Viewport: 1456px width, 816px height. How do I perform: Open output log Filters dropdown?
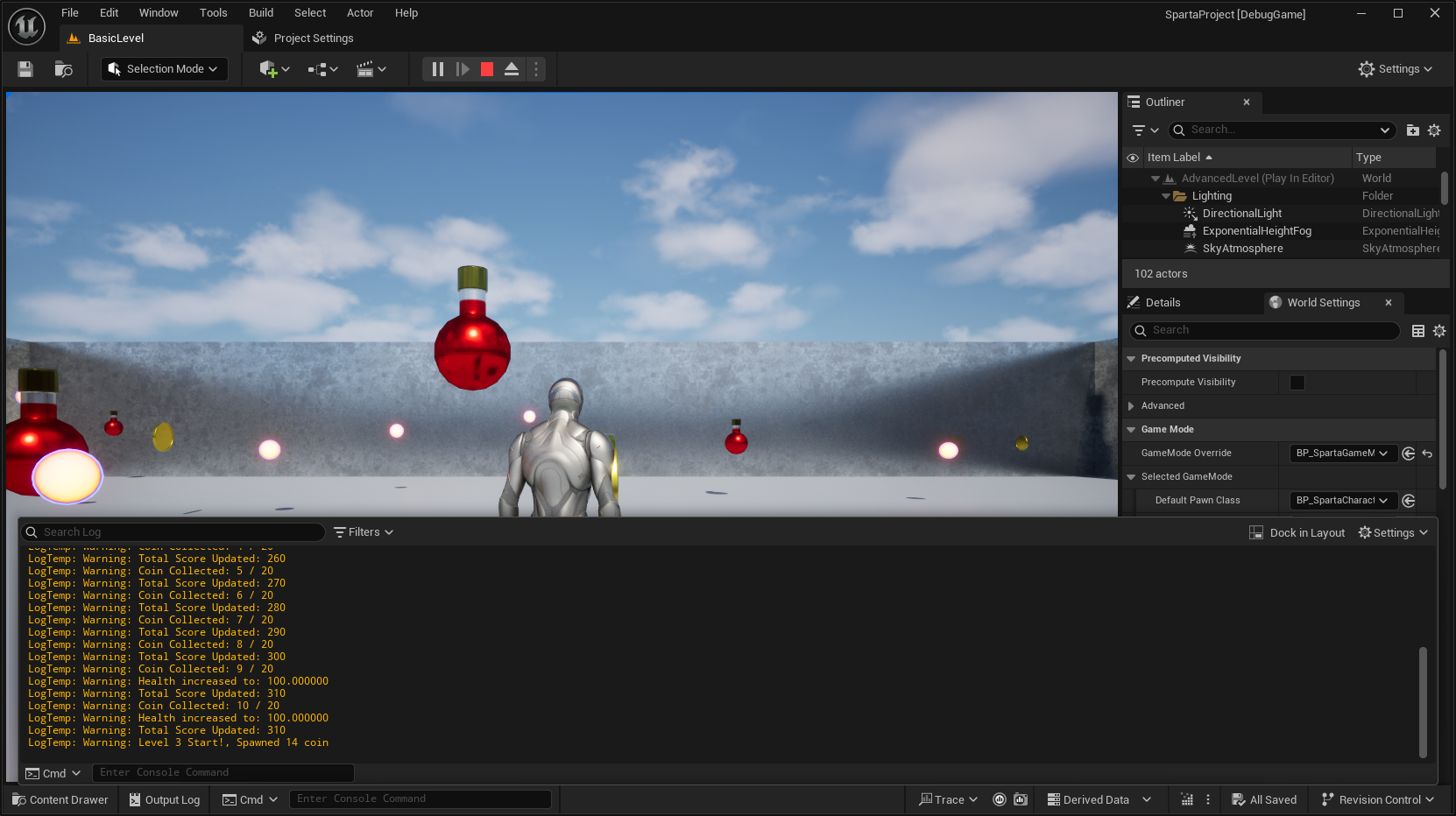(364, 532)
